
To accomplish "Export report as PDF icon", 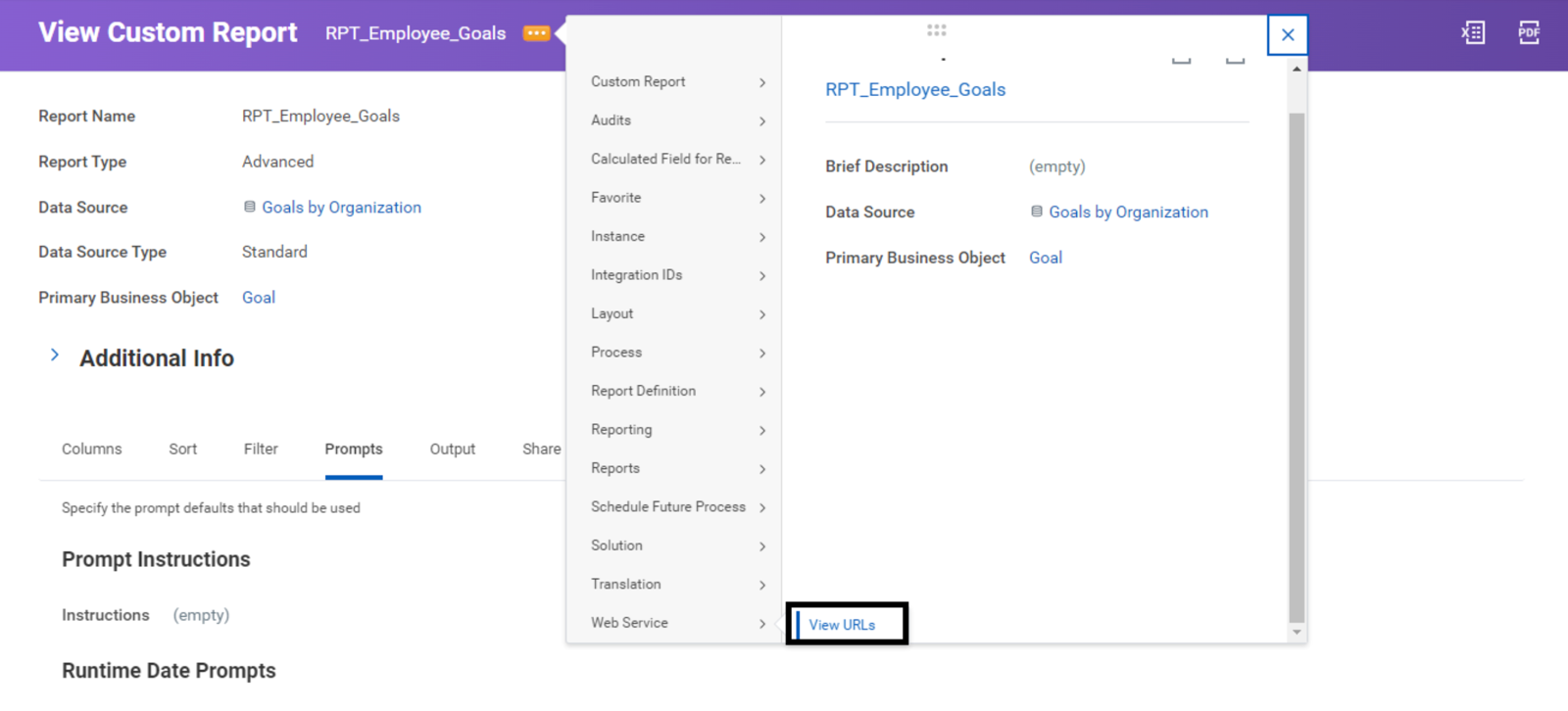I will tap(1529, 33).
